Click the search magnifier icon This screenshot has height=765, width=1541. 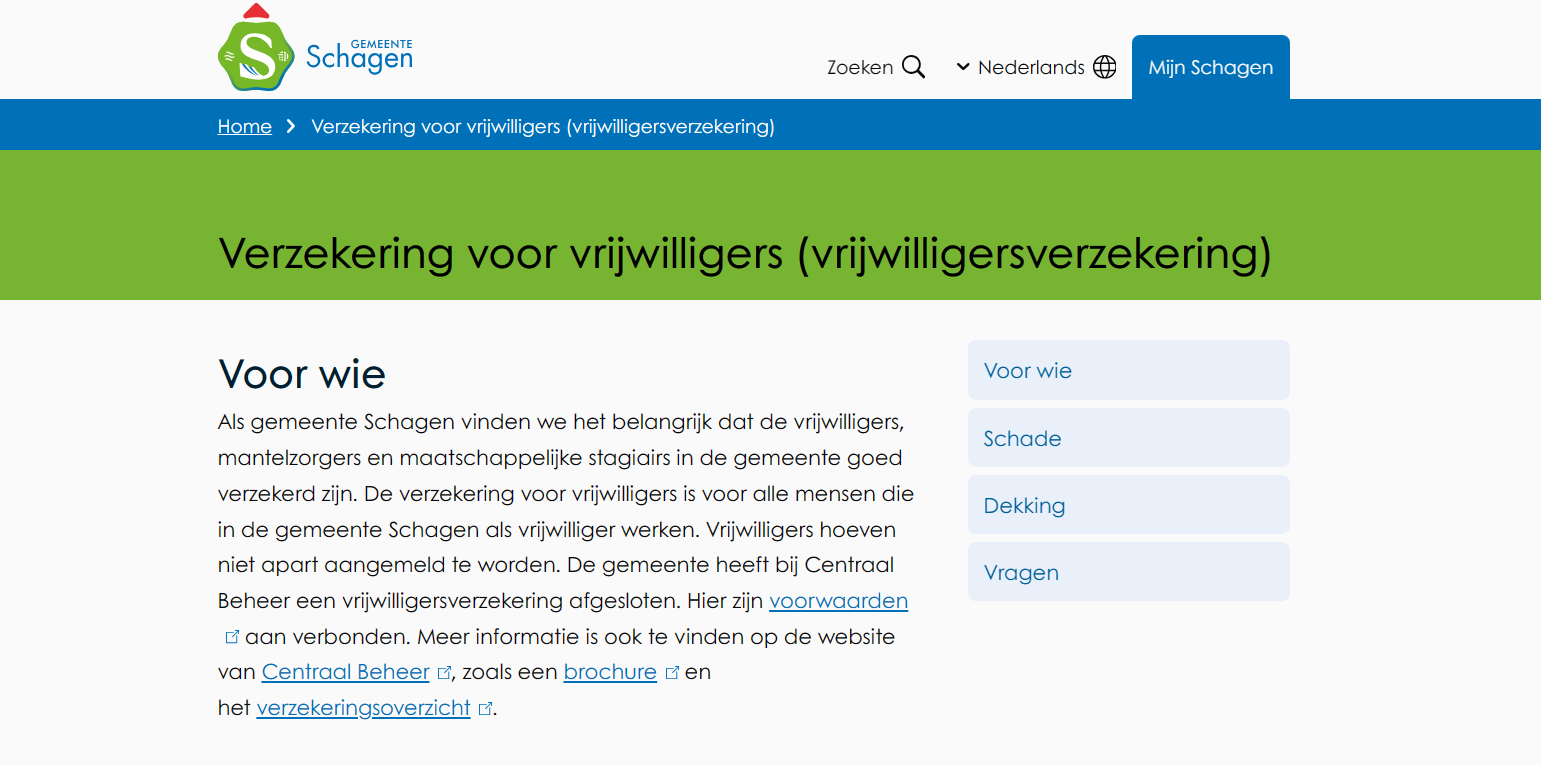(x=913, y=66)
